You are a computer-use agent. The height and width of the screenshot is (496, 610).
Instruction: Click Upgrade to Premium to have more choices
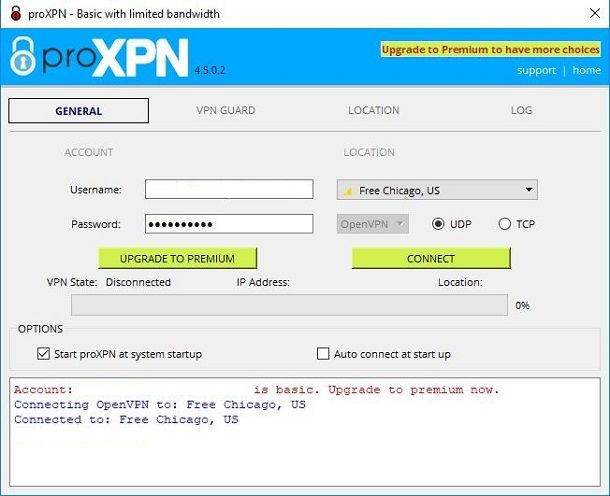pos(491,49)
